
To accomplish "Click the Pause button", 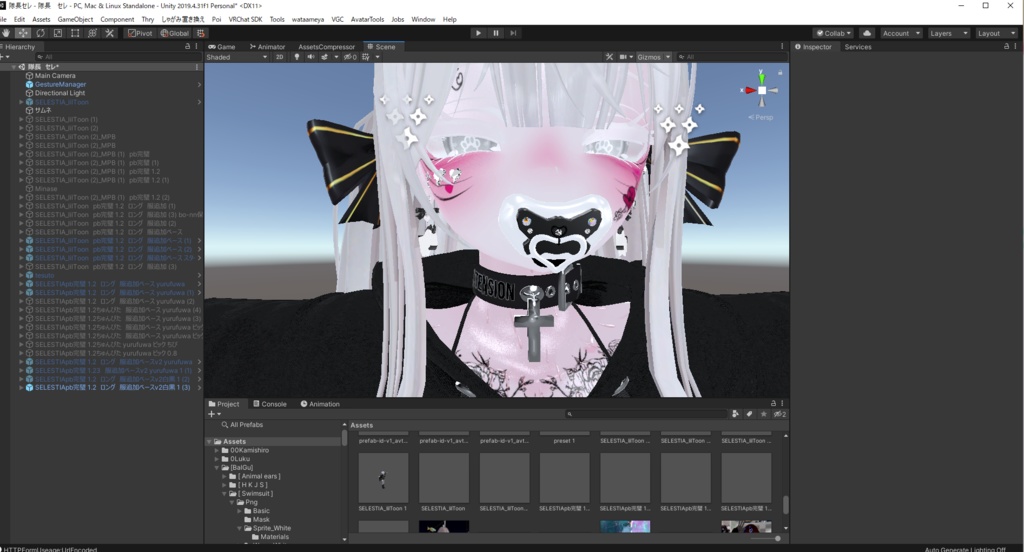I will [496, 33].
